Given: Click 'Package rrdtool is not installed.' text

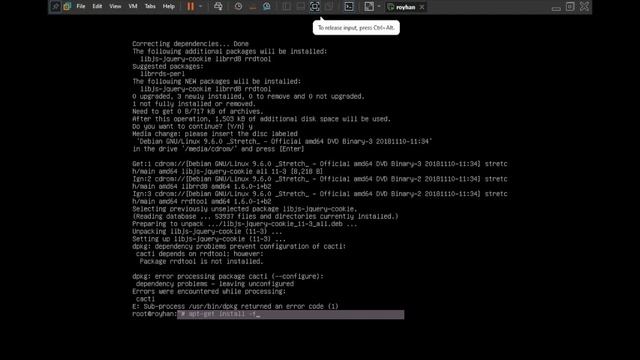Looking at the screenshot, I should click(201, 261).
